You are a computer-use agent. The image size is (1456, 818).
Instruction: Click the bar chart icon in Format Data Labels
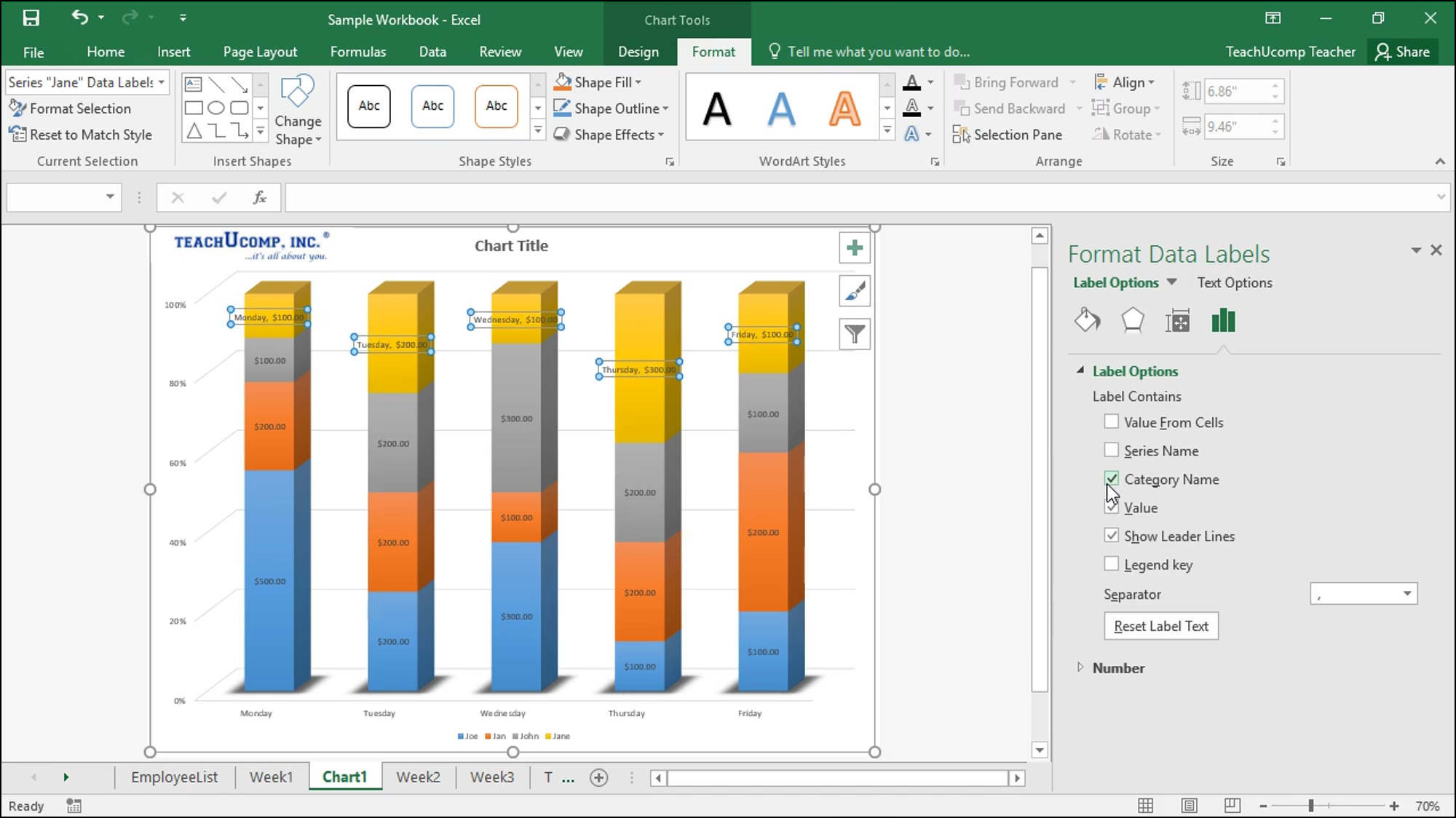point(1222,320)
